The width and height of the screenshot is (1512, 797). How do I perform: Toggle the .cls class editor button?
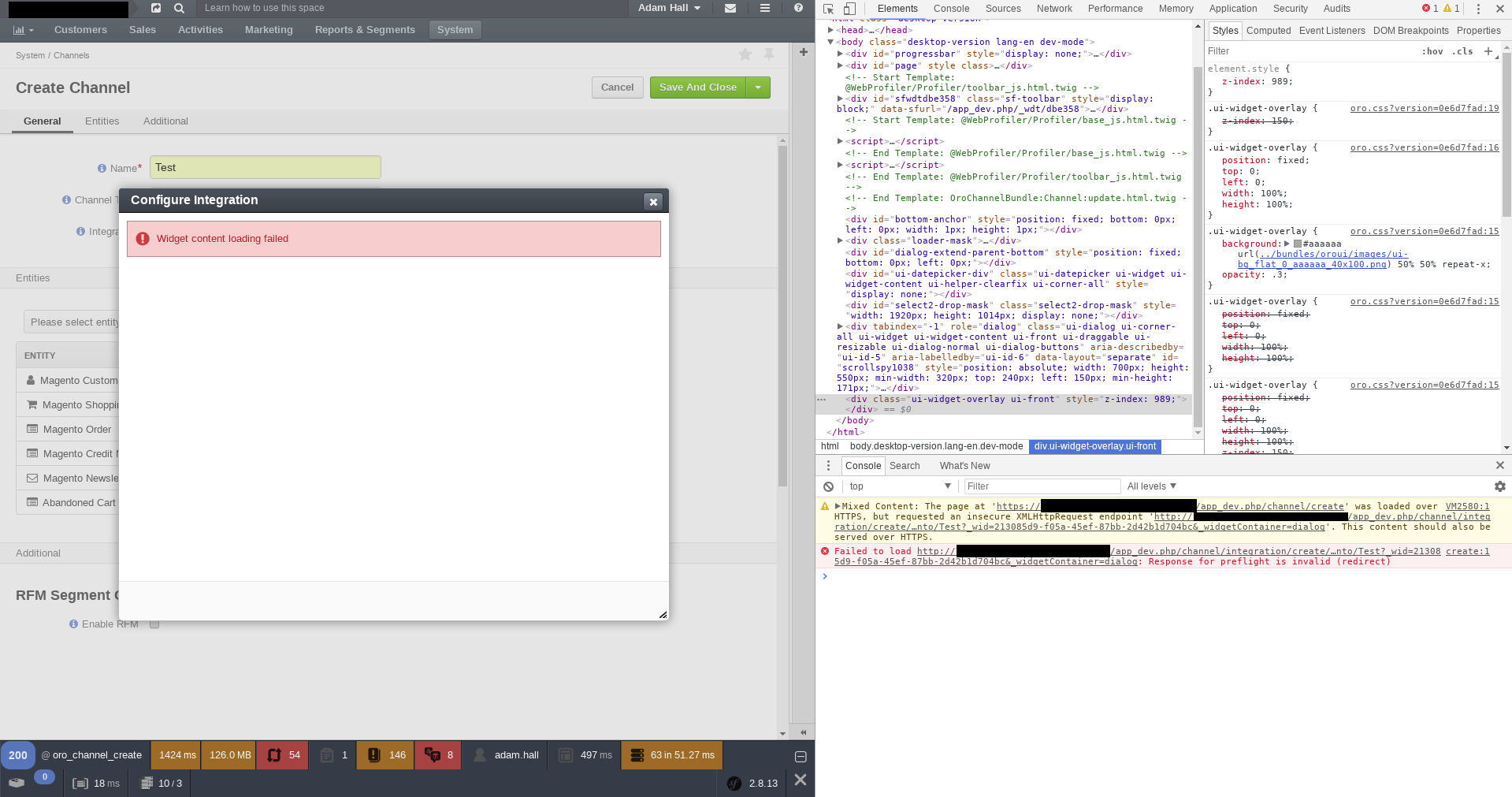[1462, 51]
